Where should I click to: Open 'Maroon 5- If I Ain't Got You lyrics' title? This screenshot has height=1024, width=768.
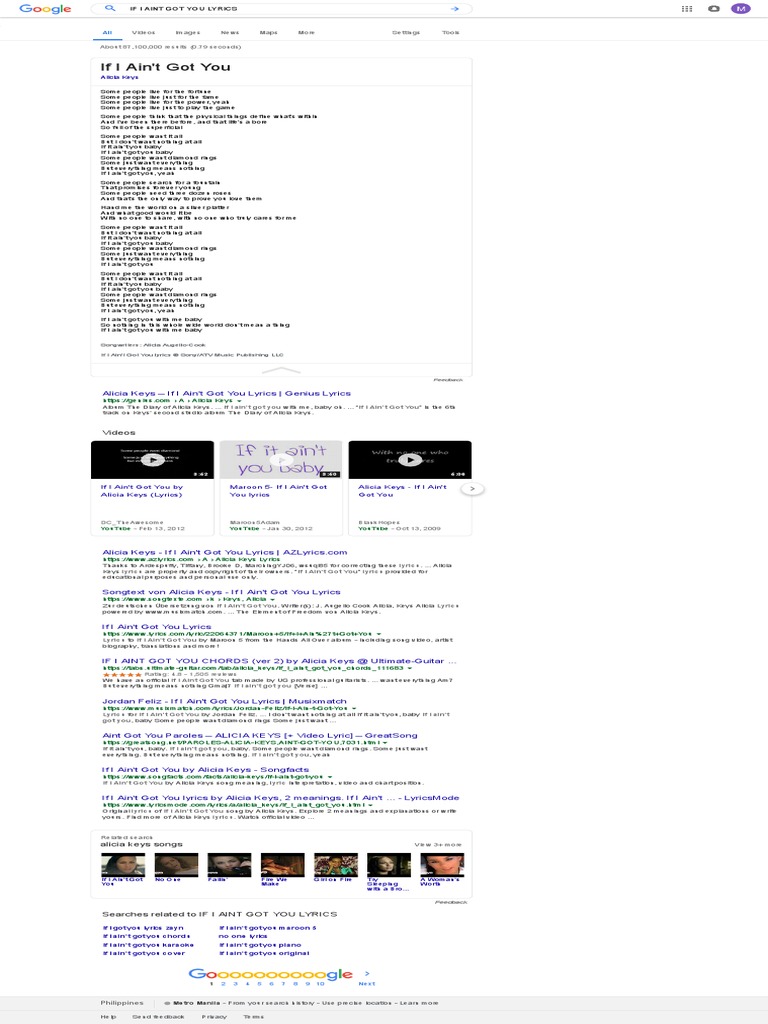tap(278, 490)
